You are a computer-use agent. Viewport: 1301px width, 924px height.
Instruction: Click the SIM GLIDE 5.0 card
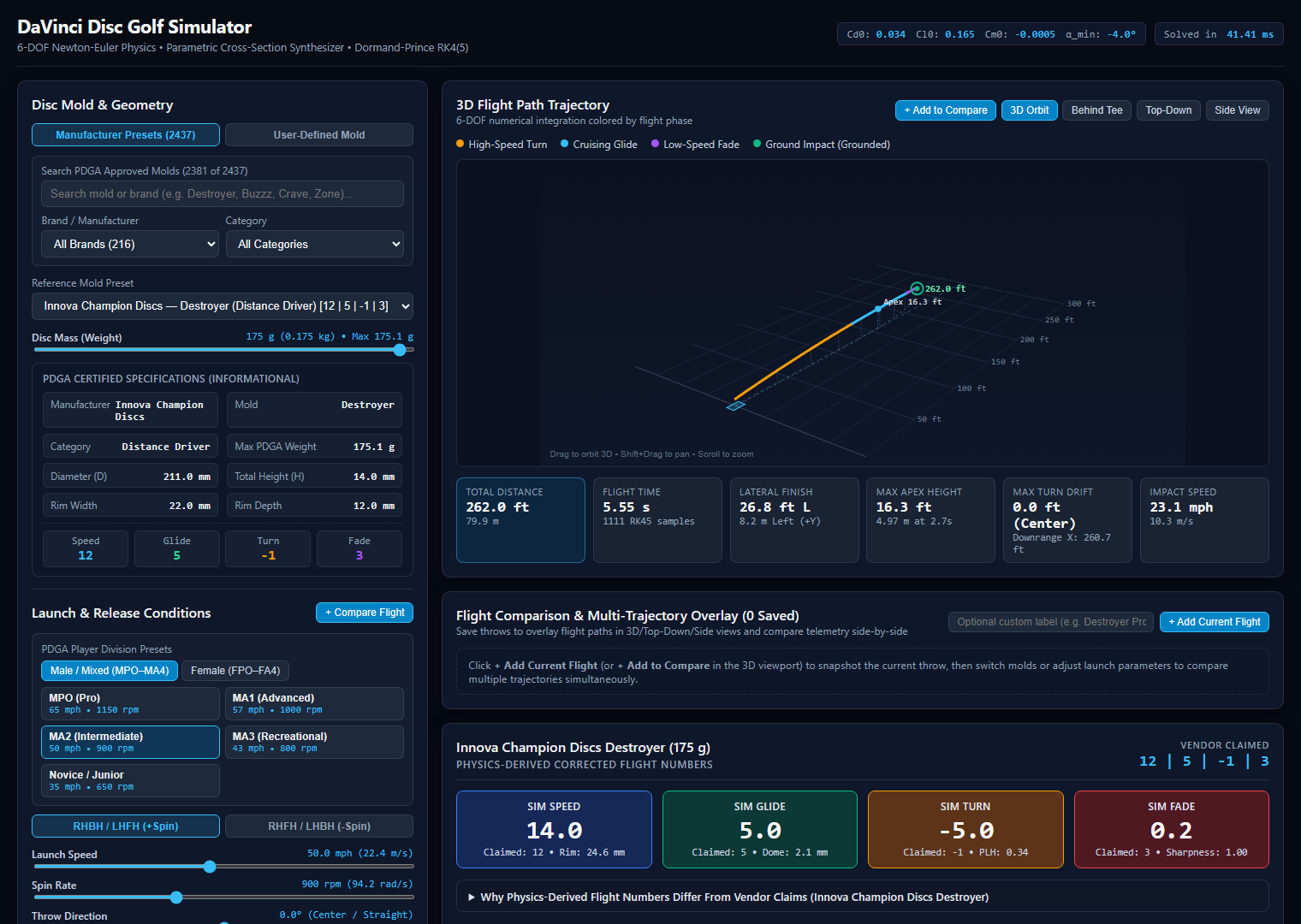(759, 830)
